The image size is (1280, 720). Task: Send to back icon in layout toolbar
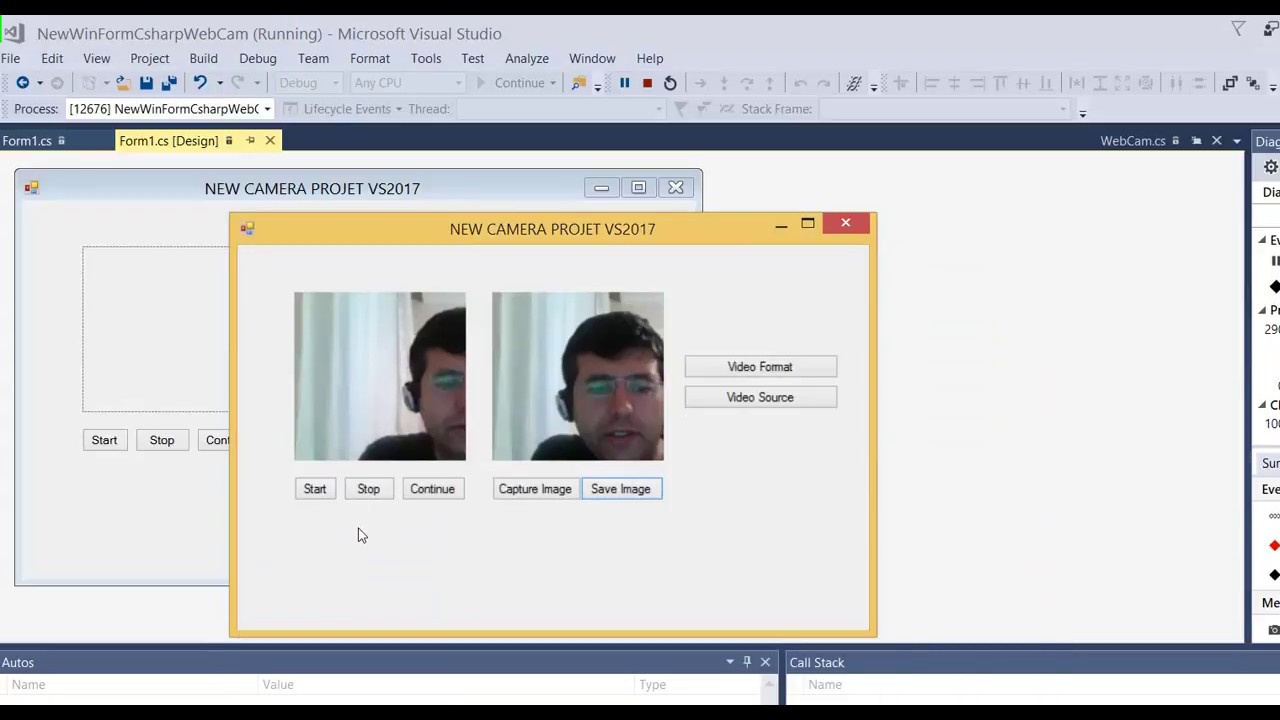point(1253,83)
